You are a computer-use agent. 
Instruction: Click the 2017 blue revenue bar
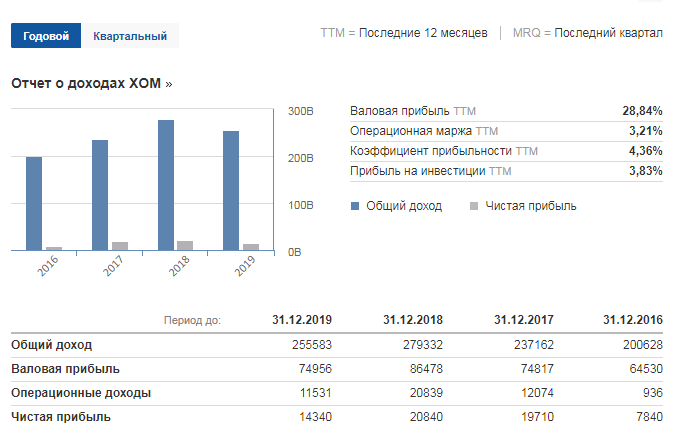[100, 195]
